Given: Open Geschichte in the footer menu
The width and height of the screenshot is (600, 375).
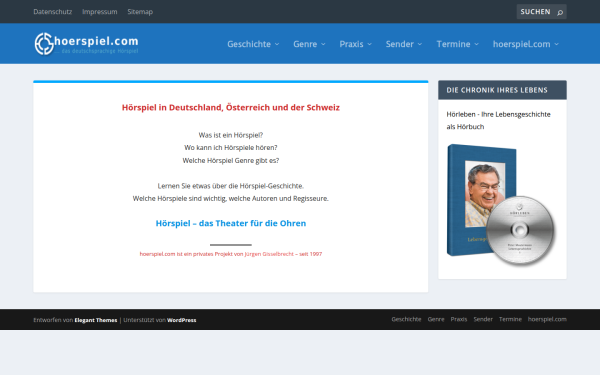Looking at the screenshot, I should 406,319.
